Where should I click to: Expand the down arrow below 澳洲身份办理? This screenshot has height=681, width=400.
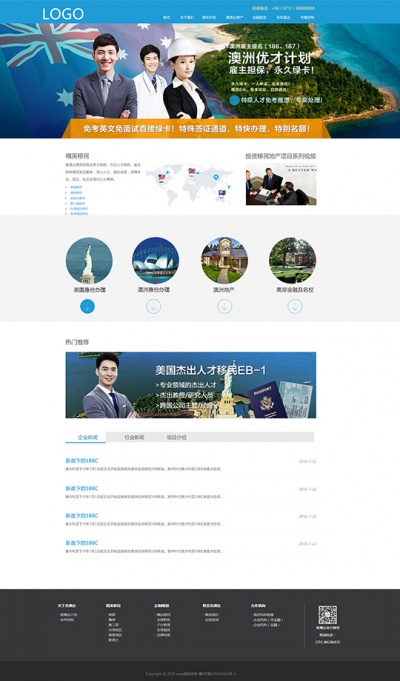(153, 306)
